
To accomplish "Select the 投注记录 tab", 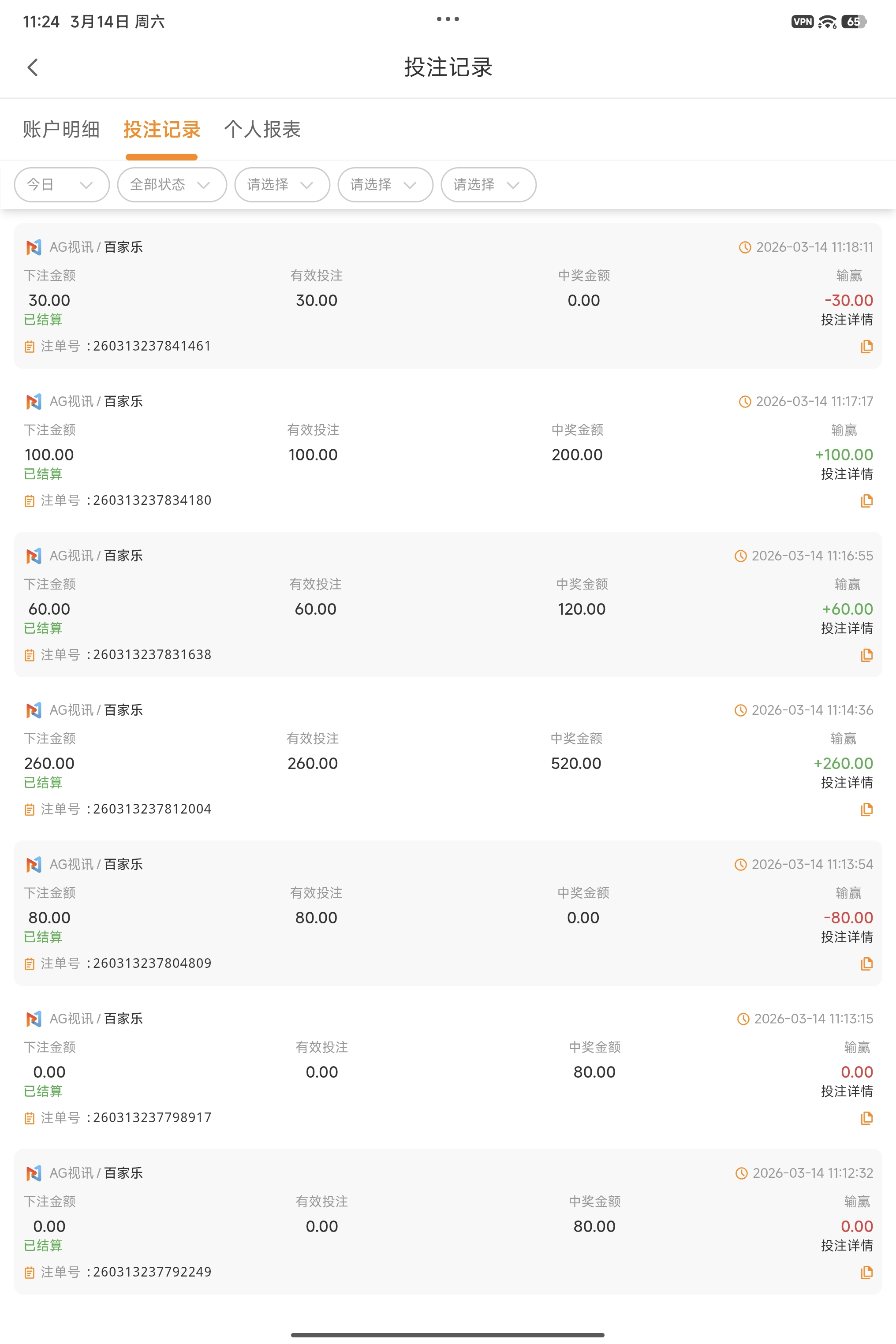I will coord(162,129).
